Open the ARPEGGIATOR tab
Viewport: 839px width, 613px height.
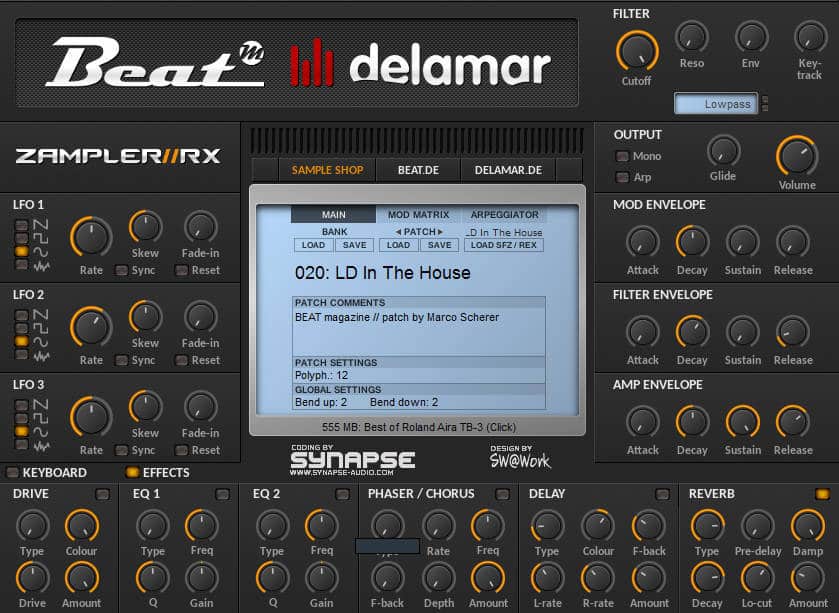click(x=505, y=214)
